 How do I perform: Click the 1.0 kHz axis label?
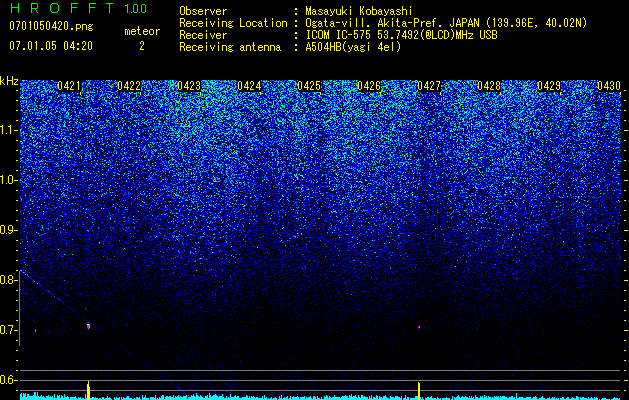tap(8, 180)
